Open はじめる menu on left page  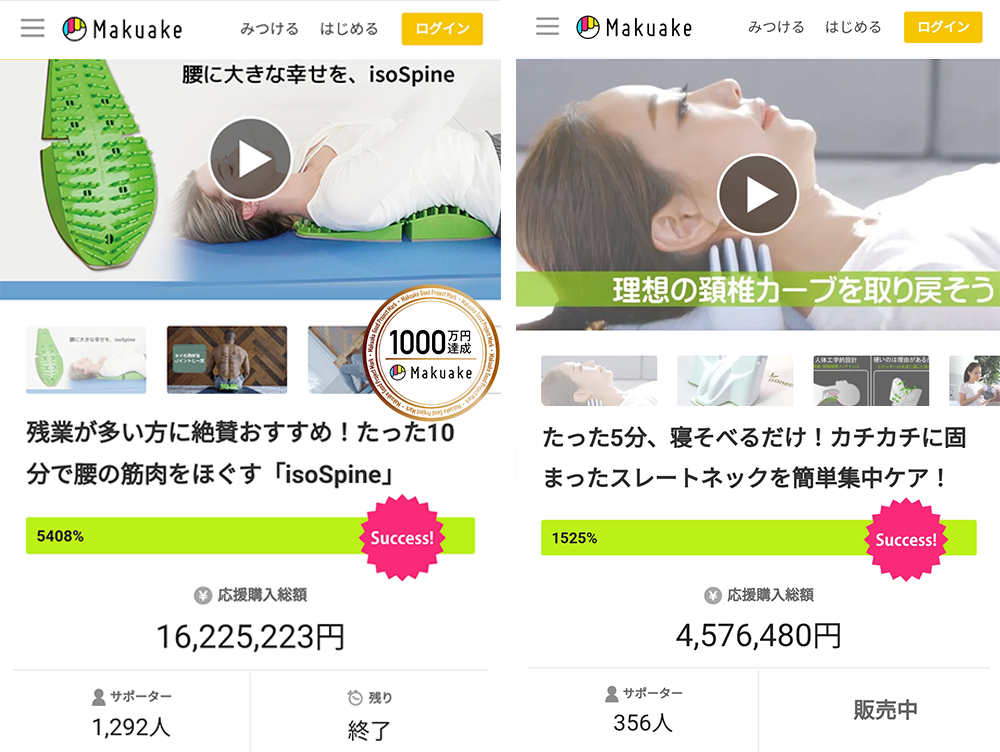tap(349, 29)
